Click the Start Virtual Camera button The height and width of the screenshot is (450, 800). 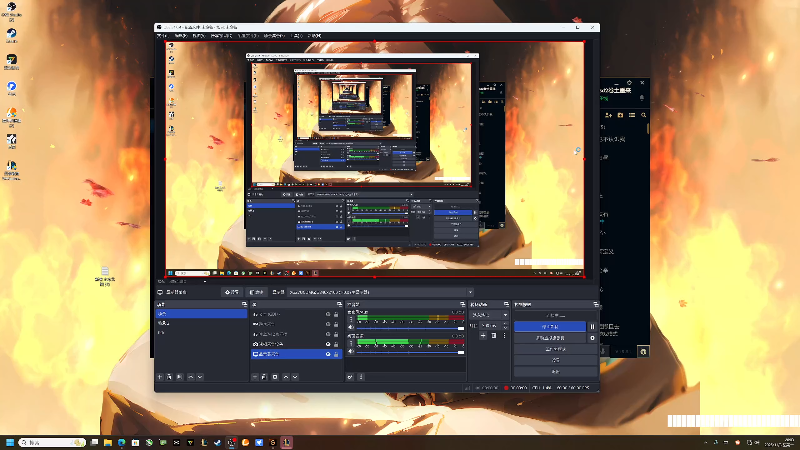[550, 338]
